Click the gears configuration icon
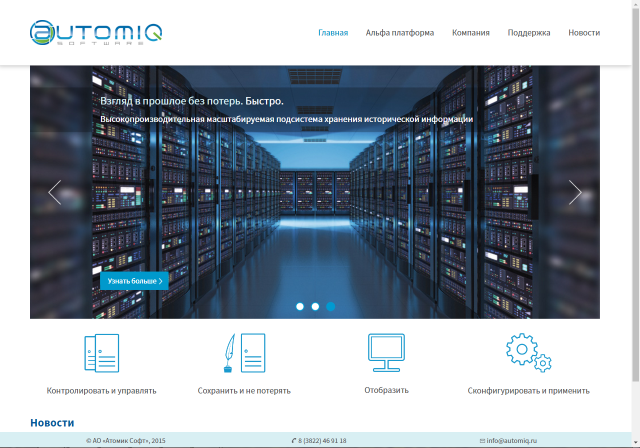640x448 pixels. pyautogui.click(x=529, y=353)
